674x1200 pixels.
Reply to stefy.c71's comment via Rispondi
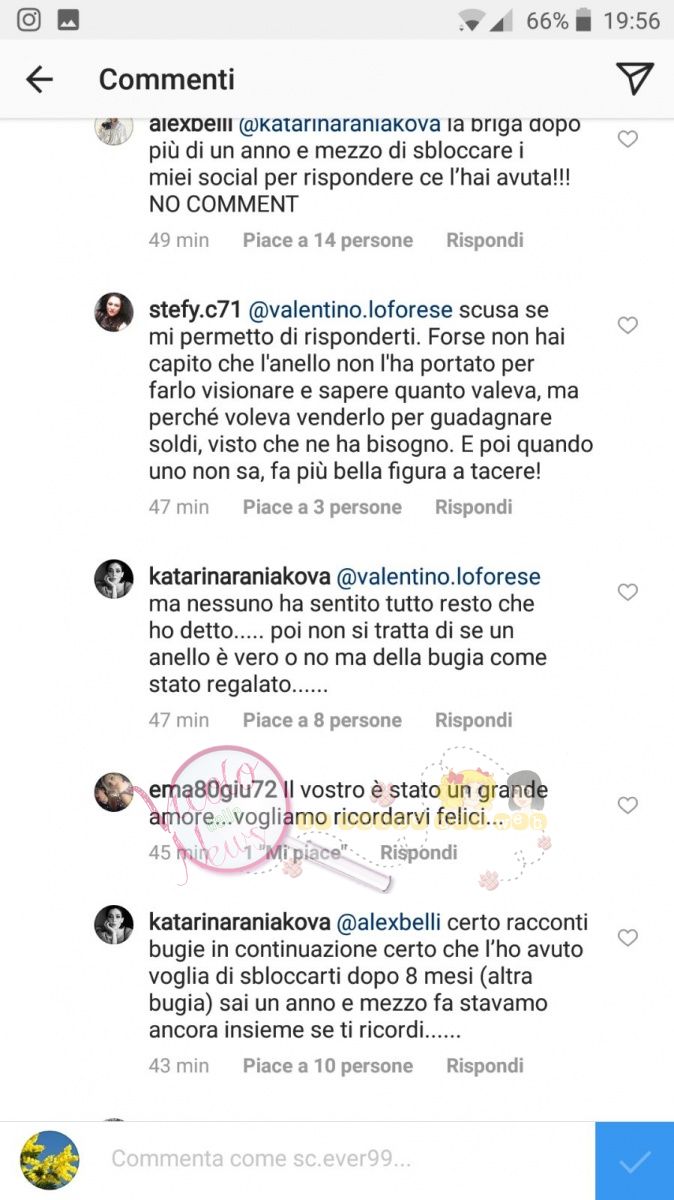pyautogui.click(x=474, y=507)
